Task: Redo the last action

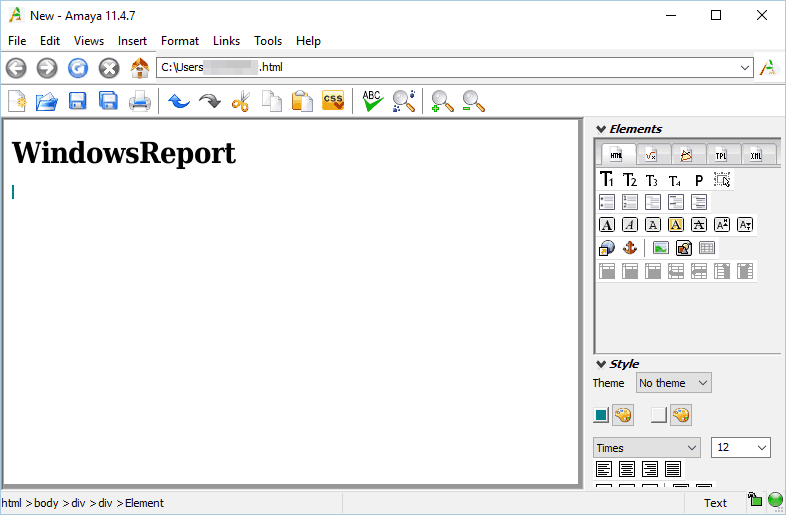Action: coord(210,101)
